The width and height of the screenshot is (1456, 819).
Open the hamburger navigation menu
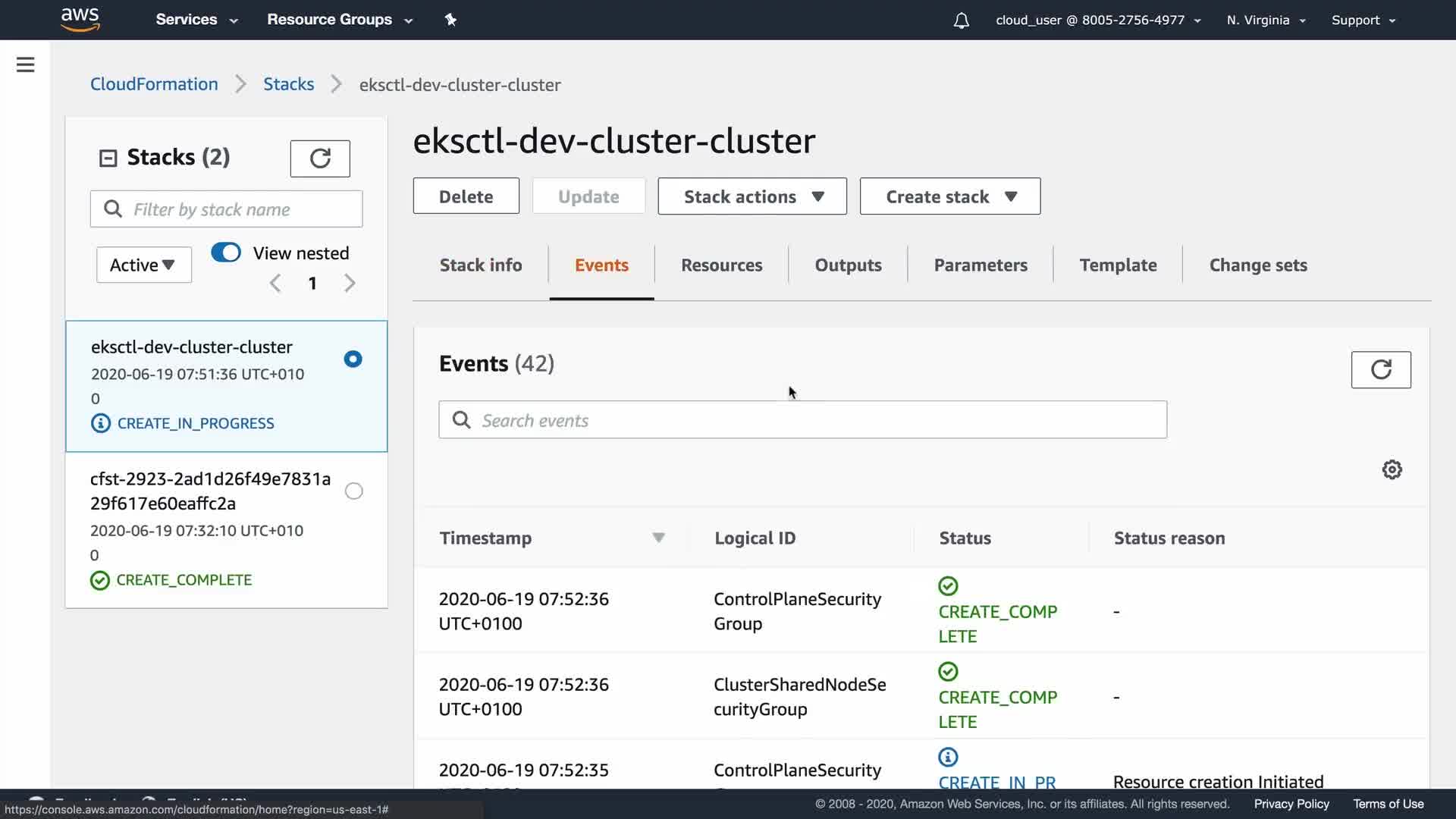pyautogui.click(x=25, y=64)
